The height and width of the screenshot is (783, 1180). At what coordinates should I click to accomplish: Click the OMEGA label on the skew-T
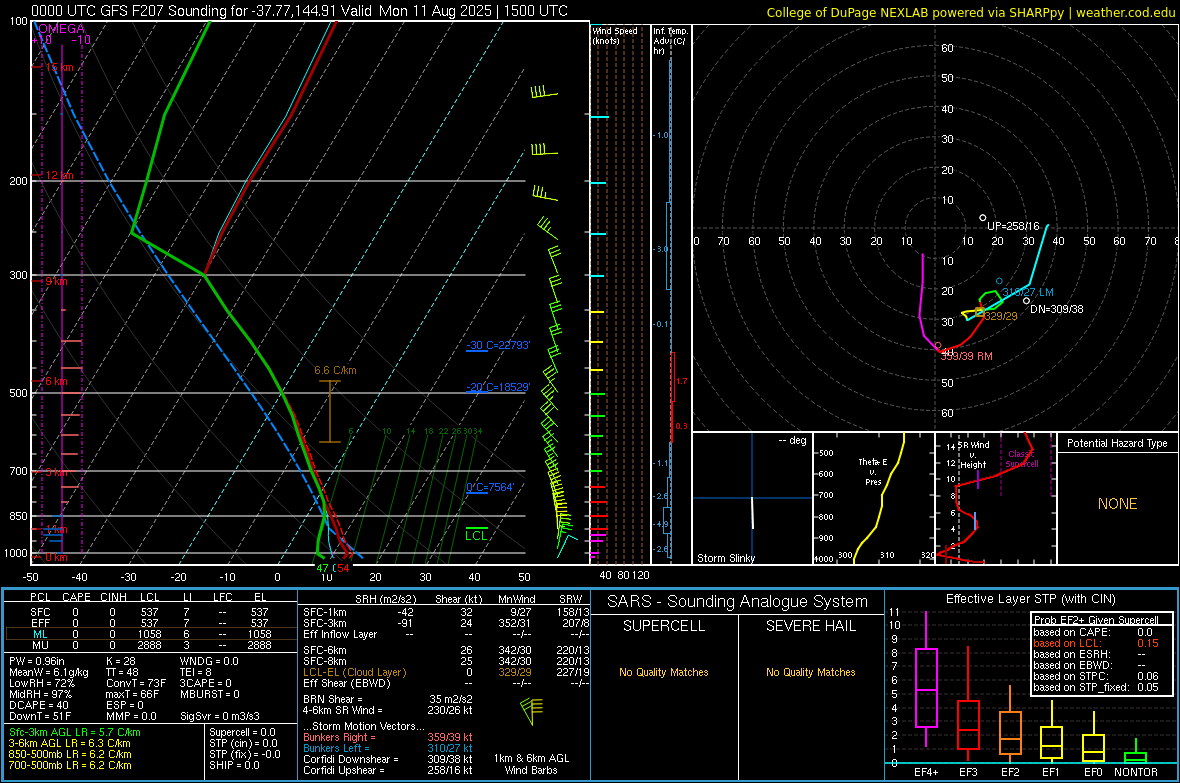(x=62, y=29)
